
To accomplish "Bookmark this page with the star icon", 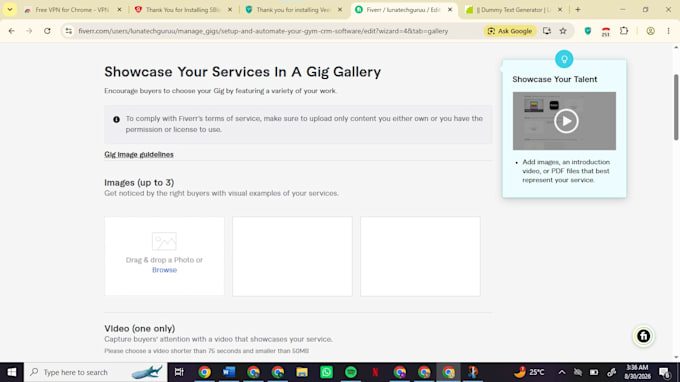I will (563, 31).
